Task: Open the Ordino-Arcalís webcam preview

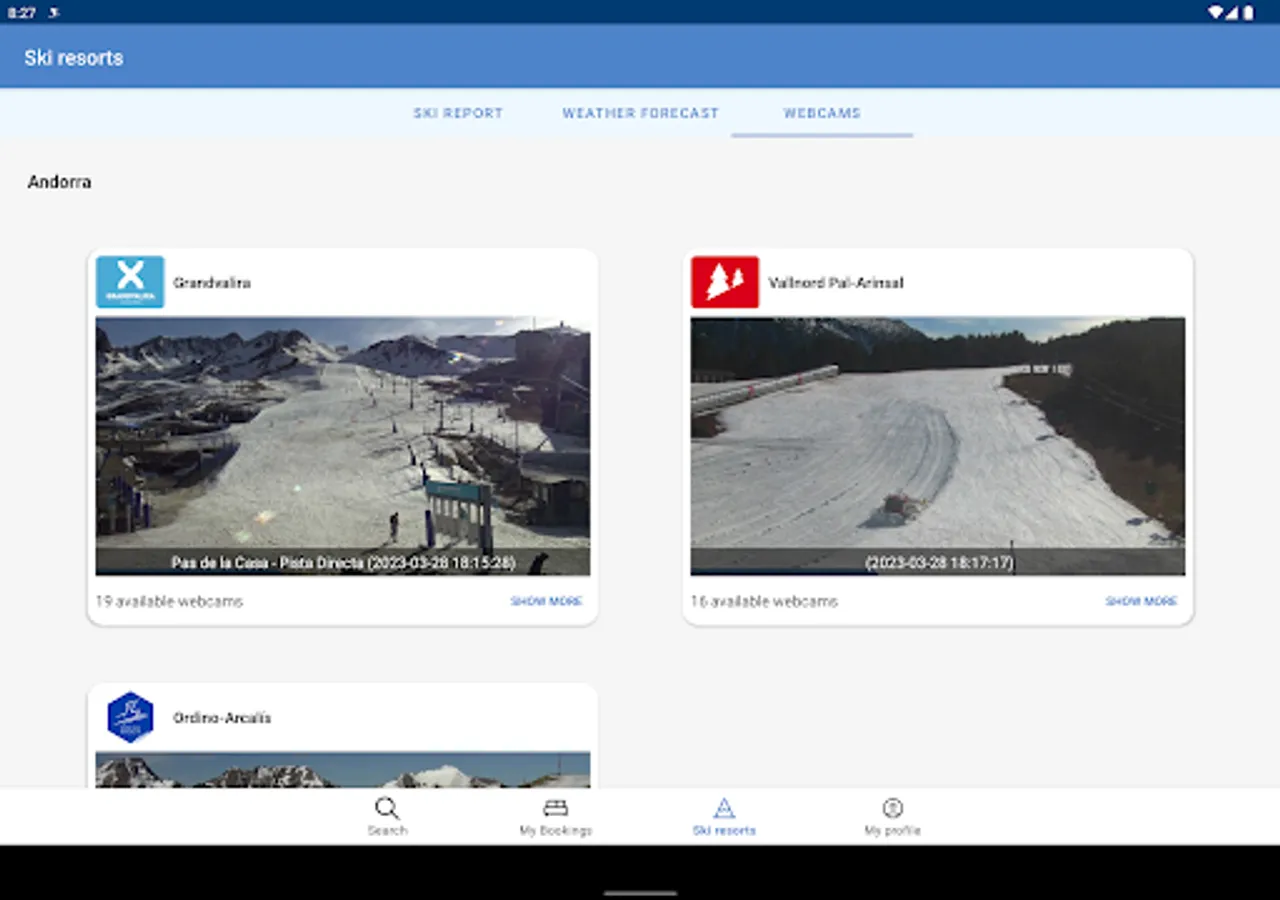Action: pos(343,769)
